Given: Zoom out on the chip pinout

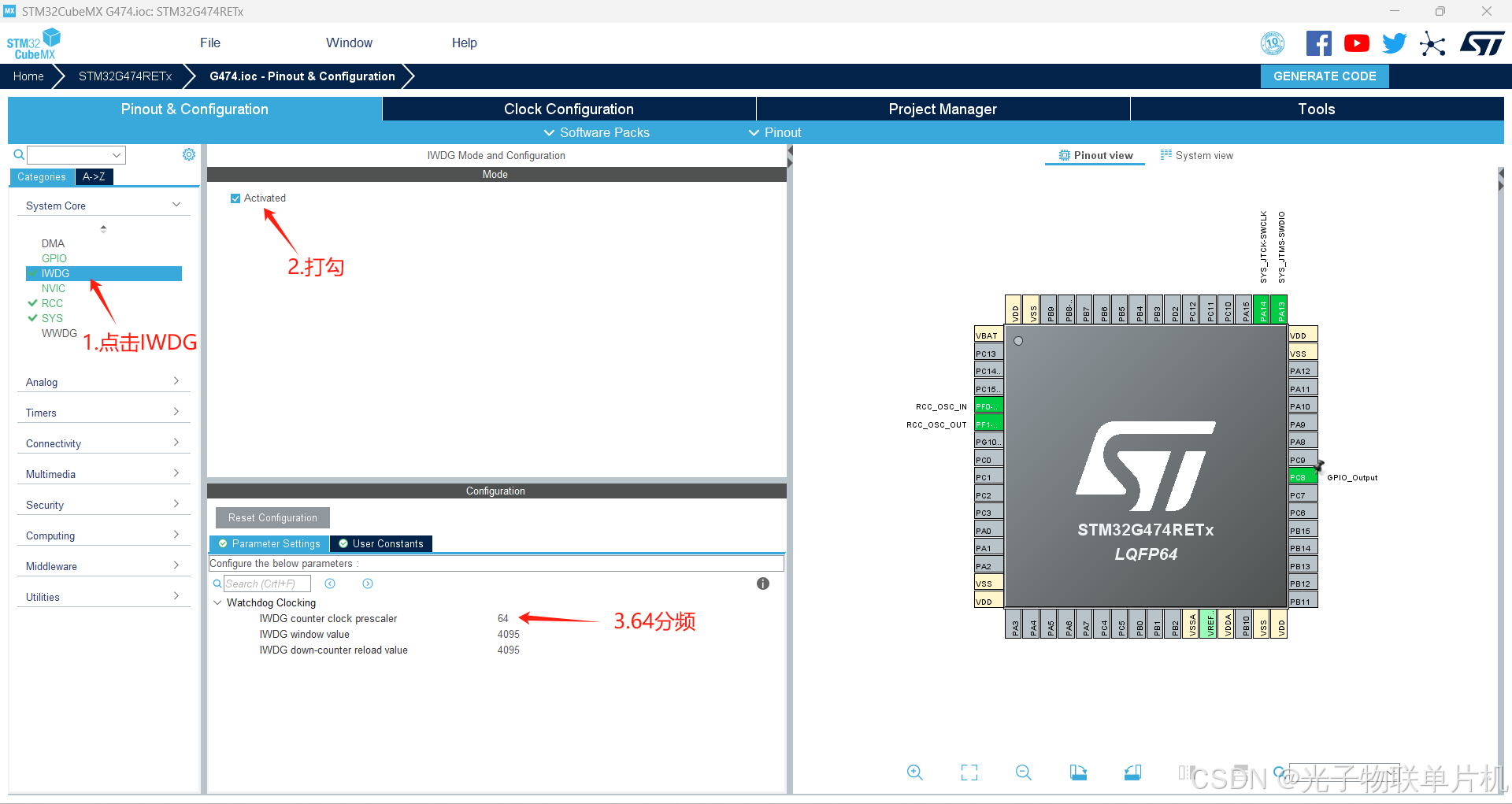Looking at the screenshot, I should click(x=1023, y=773).
